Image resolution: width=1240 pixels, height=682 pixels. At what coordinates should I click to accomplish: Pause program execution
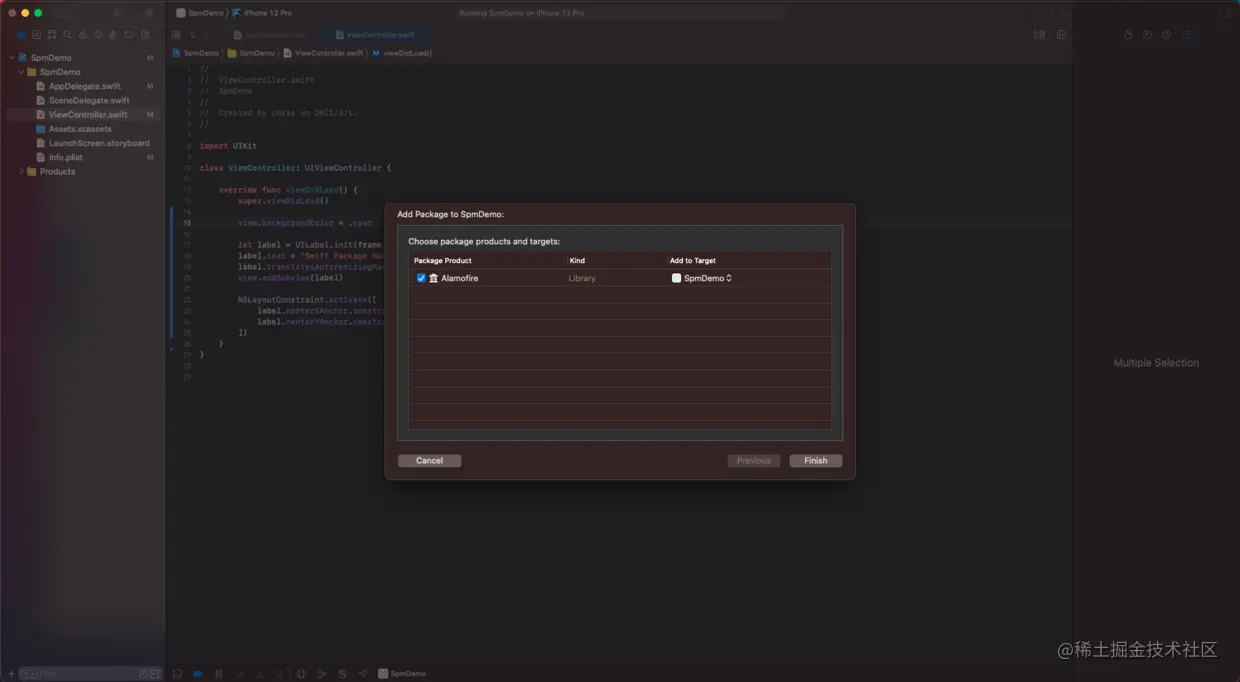tap(218, 674)
